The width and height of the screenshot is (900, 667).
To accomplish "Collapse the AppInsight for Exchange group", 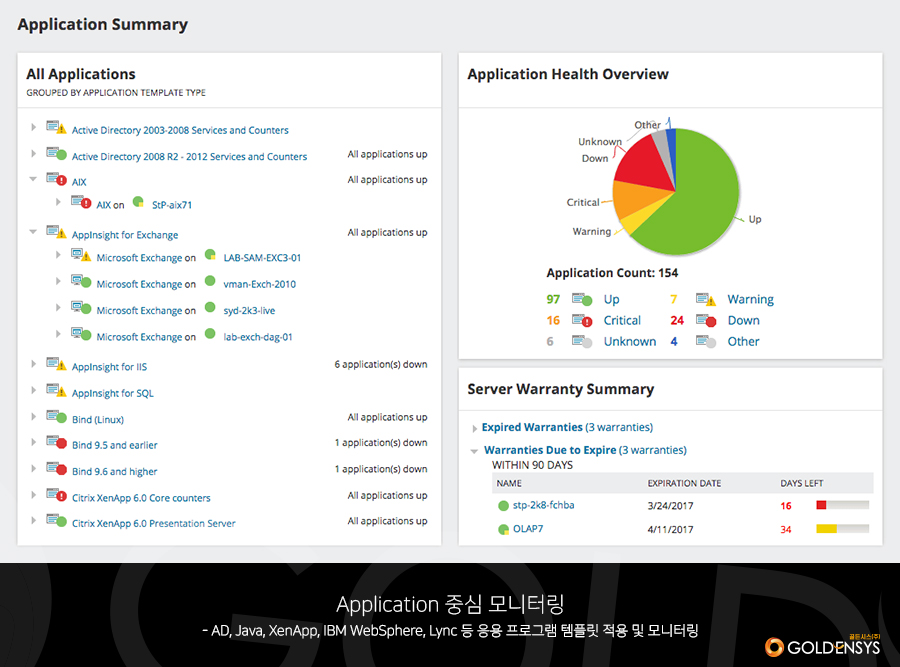I will click(33, 232).
